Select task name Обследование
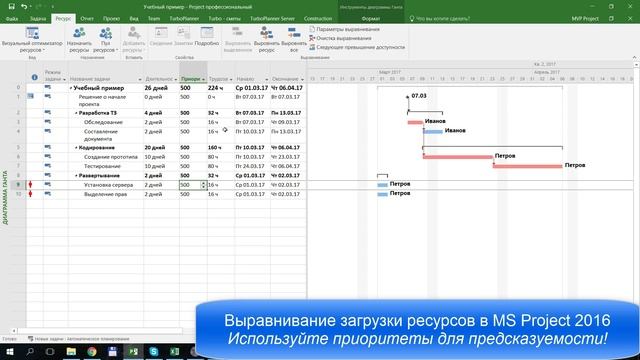 (103, 122)
